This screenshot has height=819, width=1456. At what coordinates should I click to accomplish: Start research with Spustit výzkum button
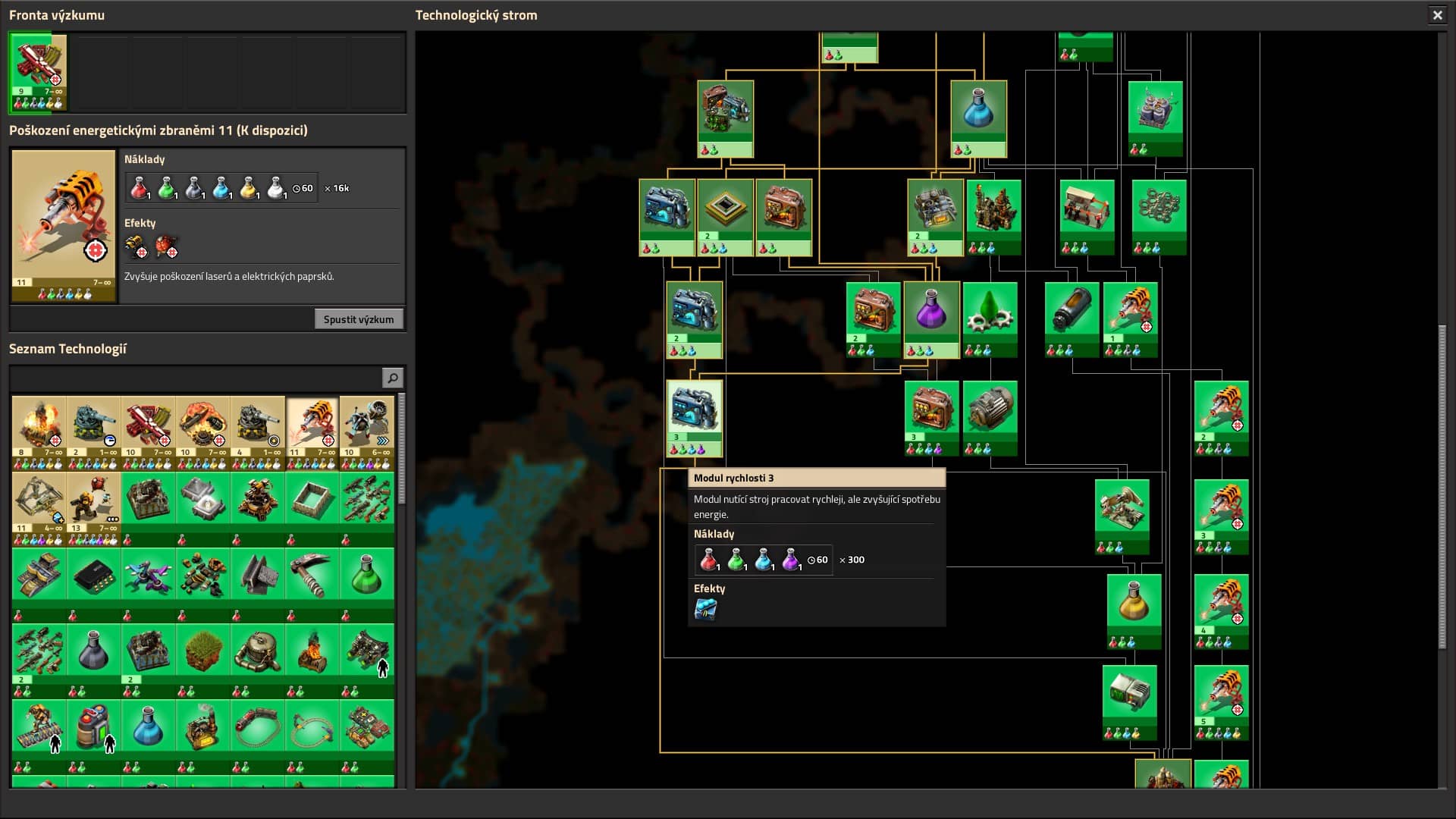click(x=359, y=319)
